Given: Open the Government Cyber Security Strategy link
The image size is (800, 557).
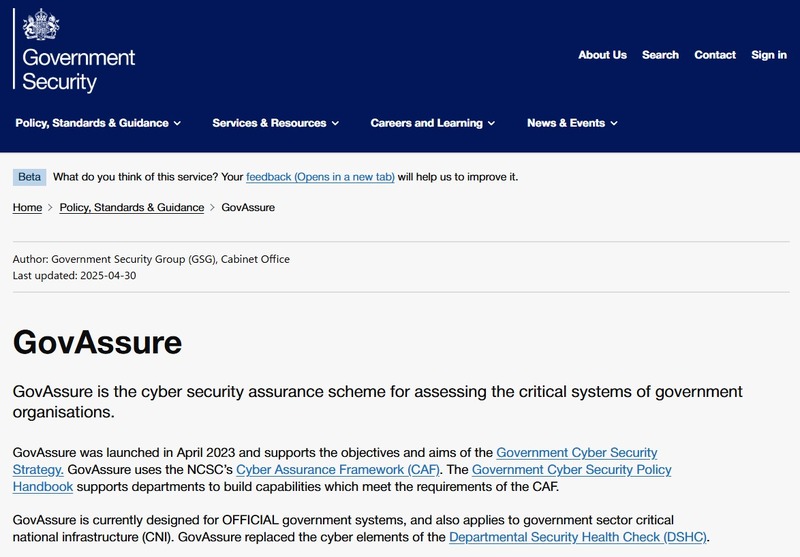Looking at the screenshot, I should [x=576, y=453].
